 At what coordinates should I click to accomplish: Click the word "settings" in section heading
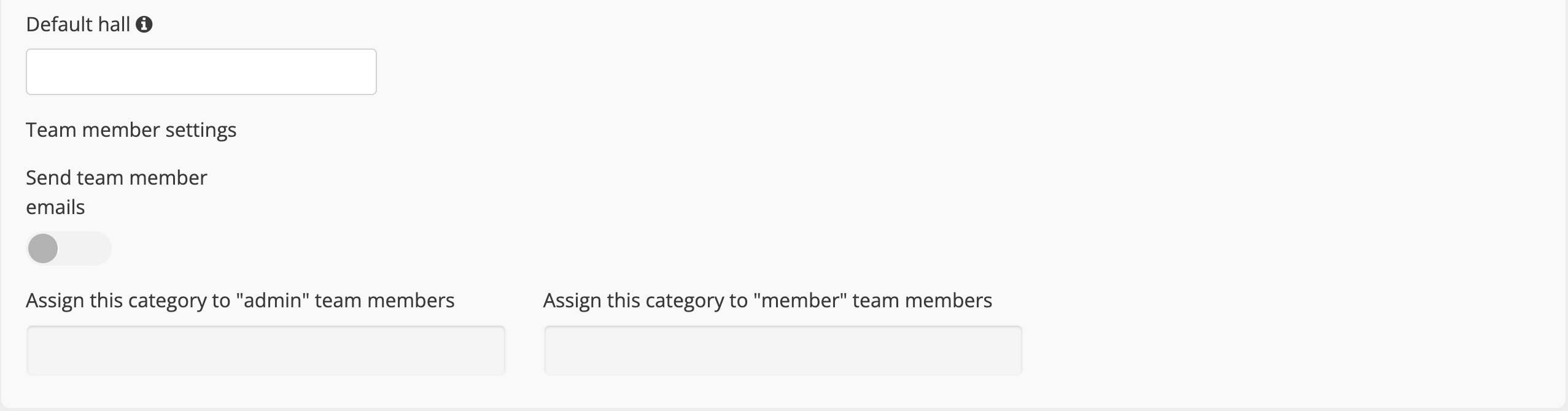coord(201,131)
